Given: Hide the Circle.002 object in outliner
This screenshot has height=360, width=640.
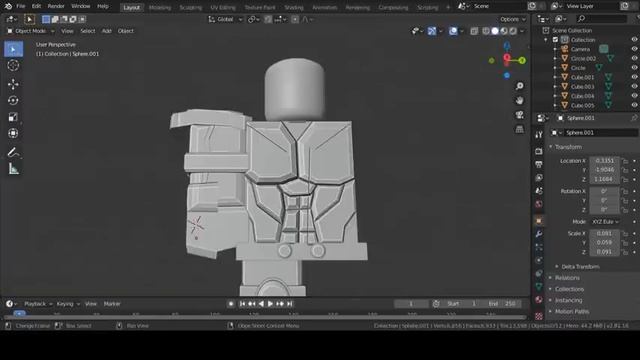Looking at the screenshot, I should [634, 58].
